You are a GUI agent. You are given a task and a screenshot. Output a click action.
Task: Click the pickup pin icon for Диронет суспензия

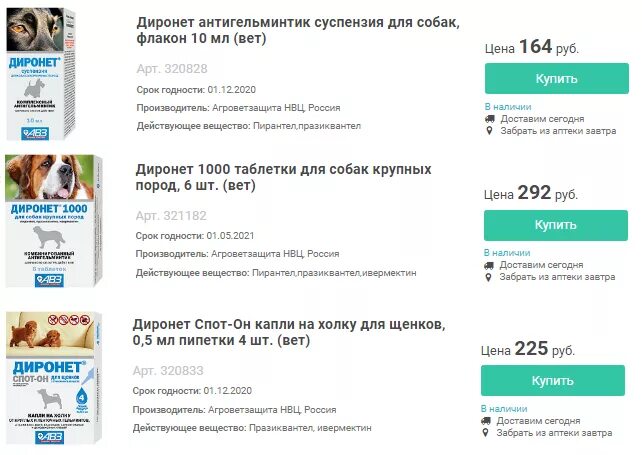[x=490, y=131]
